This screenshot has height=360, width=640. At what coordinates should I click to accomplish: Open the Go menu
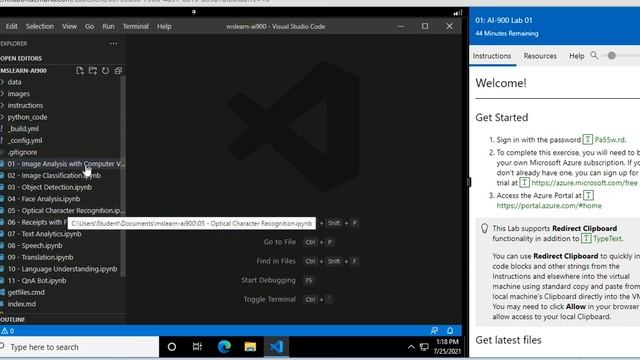point(89,26)
